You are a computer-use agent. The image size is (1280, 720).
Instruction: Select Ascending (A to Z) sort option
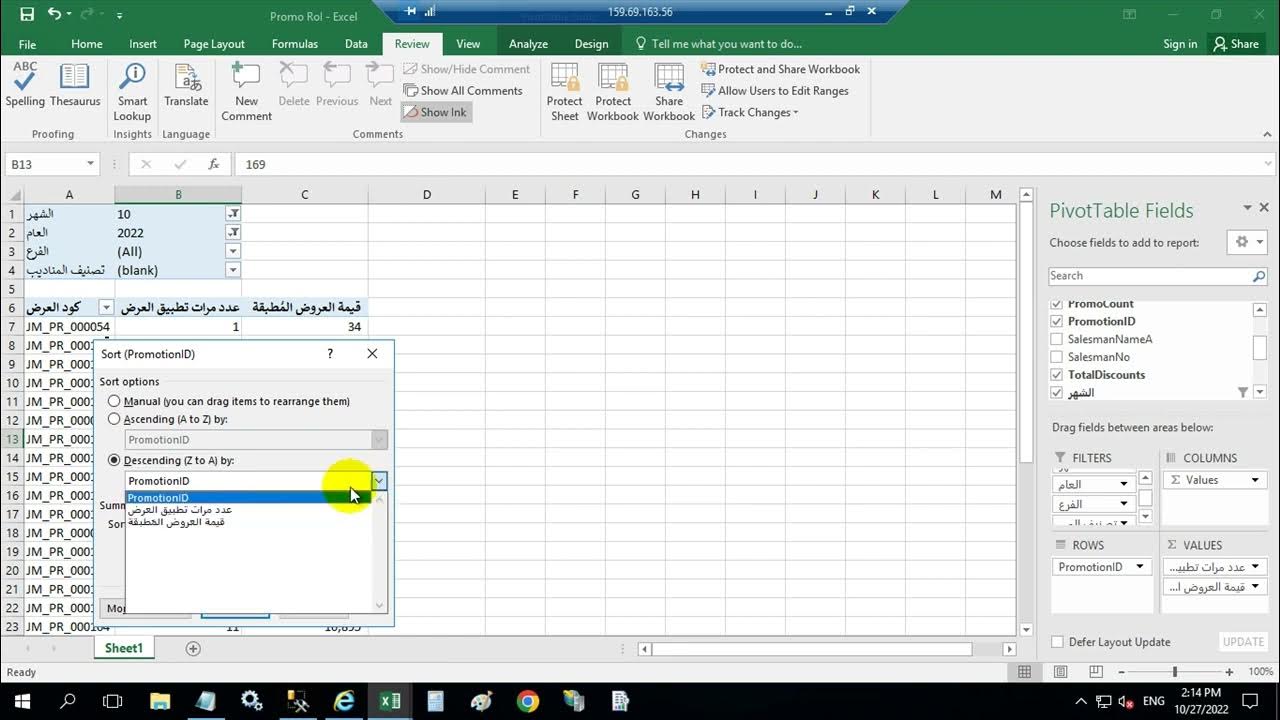(x=114, y=419)
